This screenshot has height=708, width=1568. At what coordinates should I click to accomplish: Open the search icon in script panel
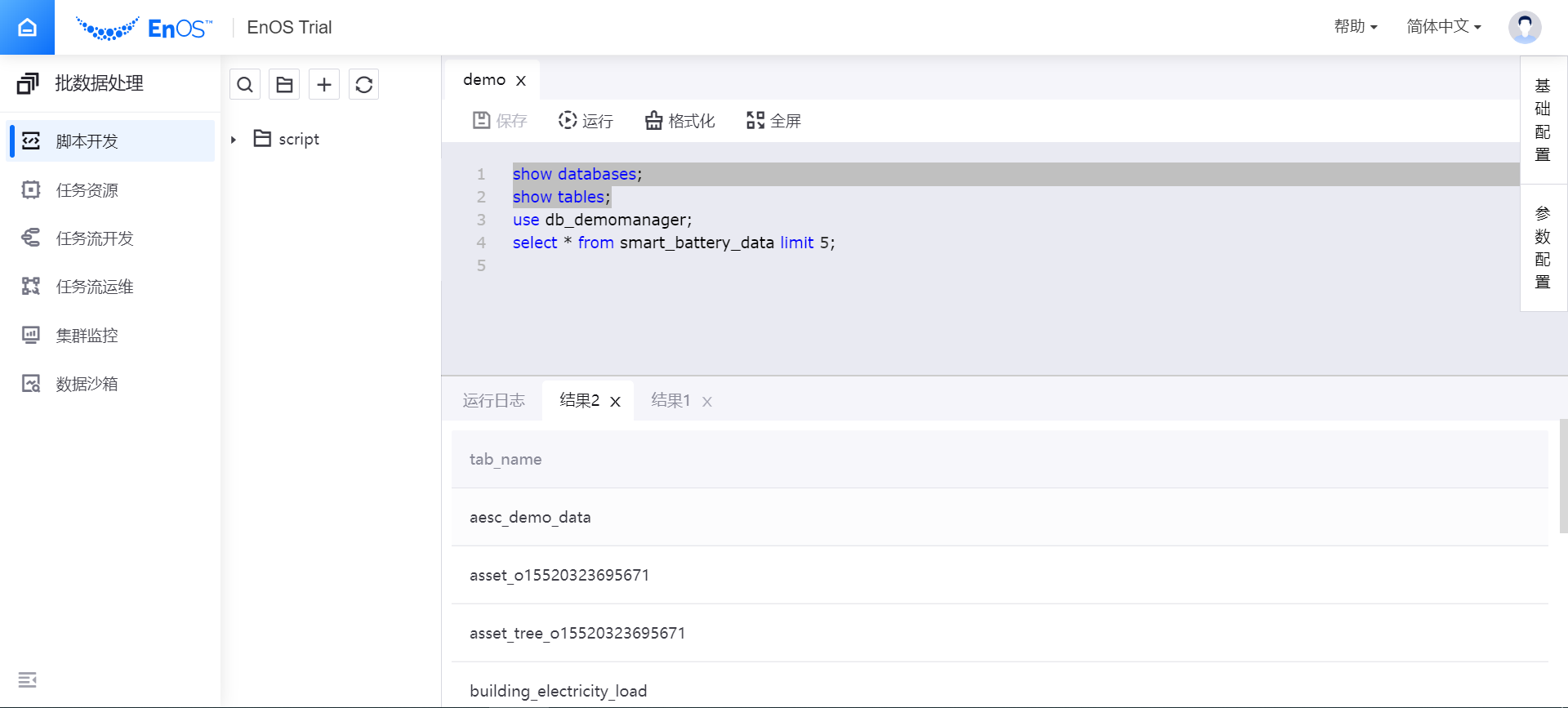pyautogui.click(x=245, y=85)
